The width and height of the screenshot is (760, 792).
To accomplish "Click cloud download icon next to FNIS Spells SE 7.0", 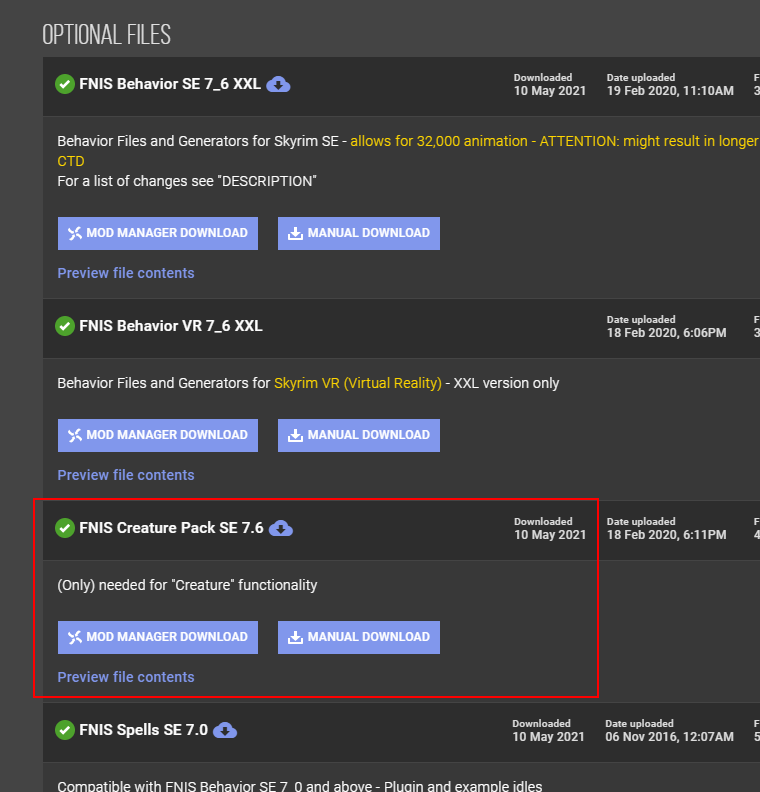I will pos(225,730).
